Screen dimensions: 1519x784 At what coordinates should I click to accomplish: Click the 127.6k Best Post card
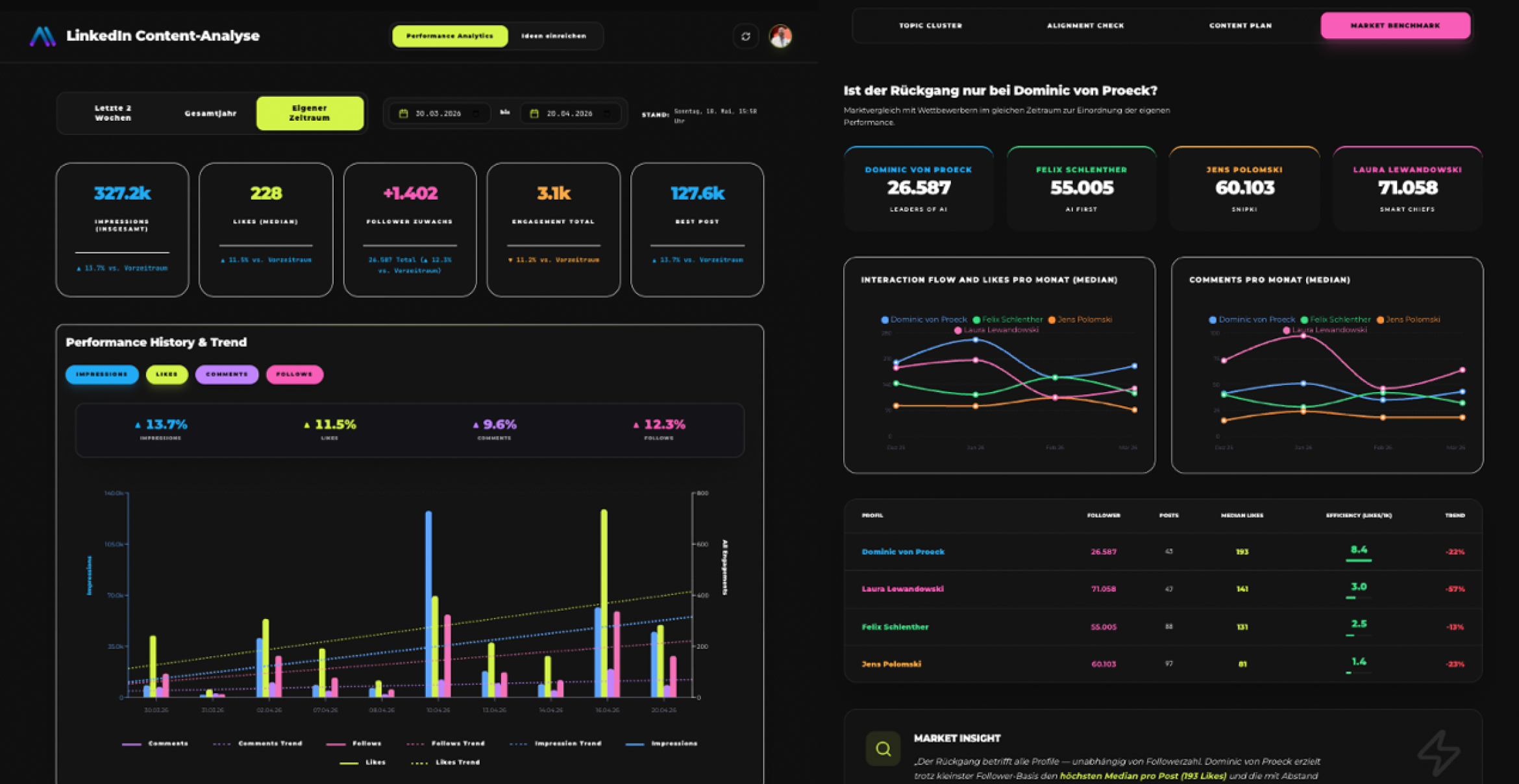(x=697, y=230)
